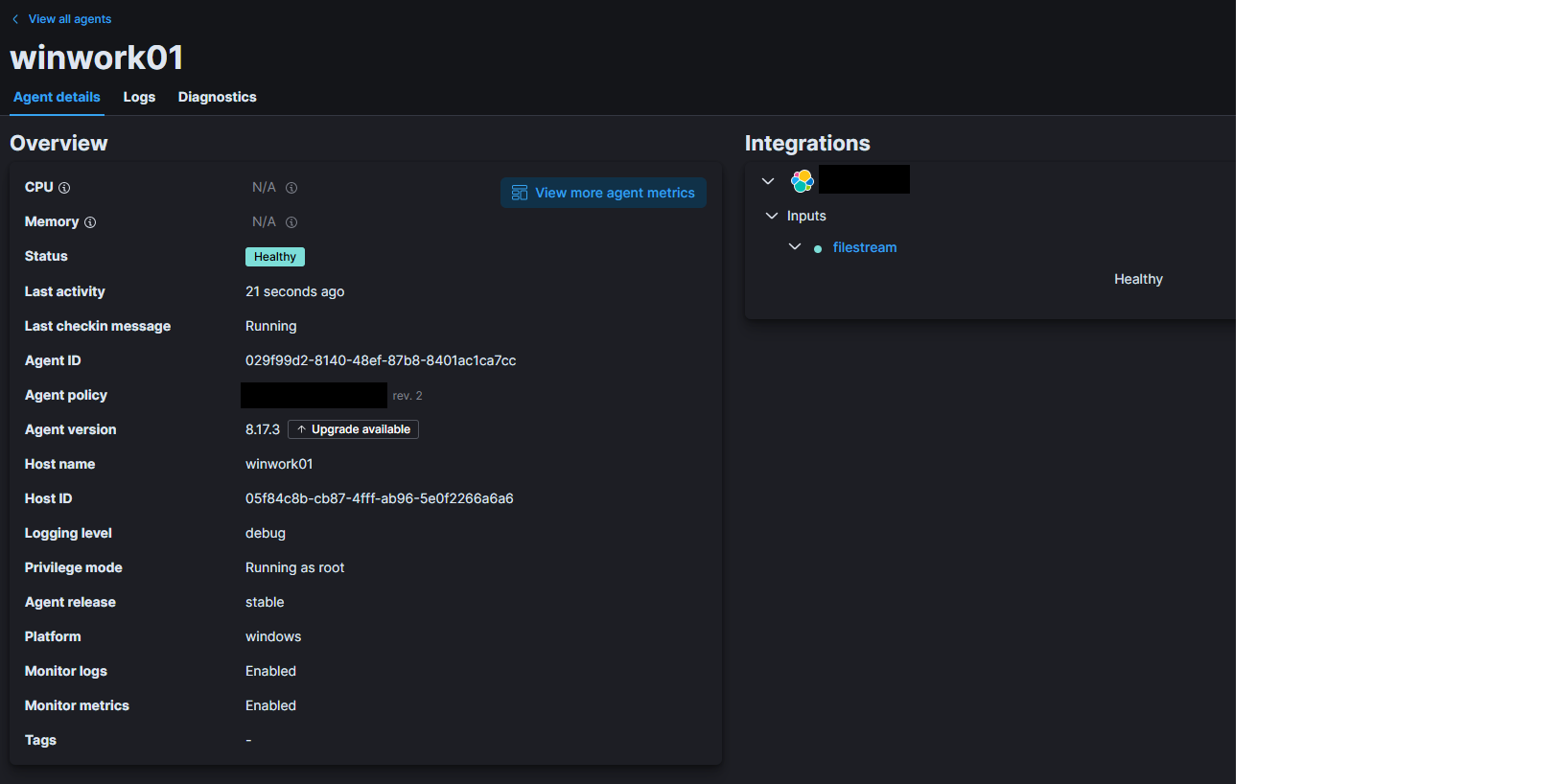Click the winwork01 page title
This screenshot has width=1559, height=784.
click(x=97, y=58)
